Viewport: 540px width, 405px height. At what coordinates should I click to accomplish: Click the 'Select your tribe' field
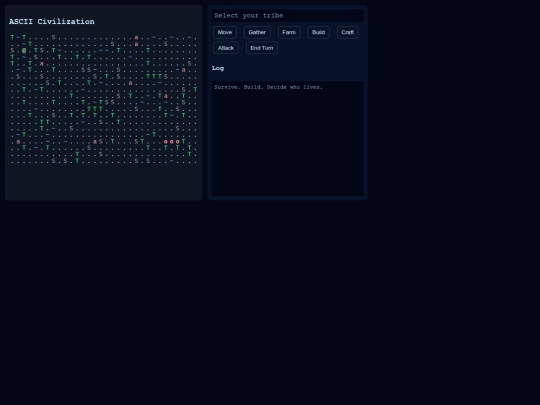[x=288, y=15]
